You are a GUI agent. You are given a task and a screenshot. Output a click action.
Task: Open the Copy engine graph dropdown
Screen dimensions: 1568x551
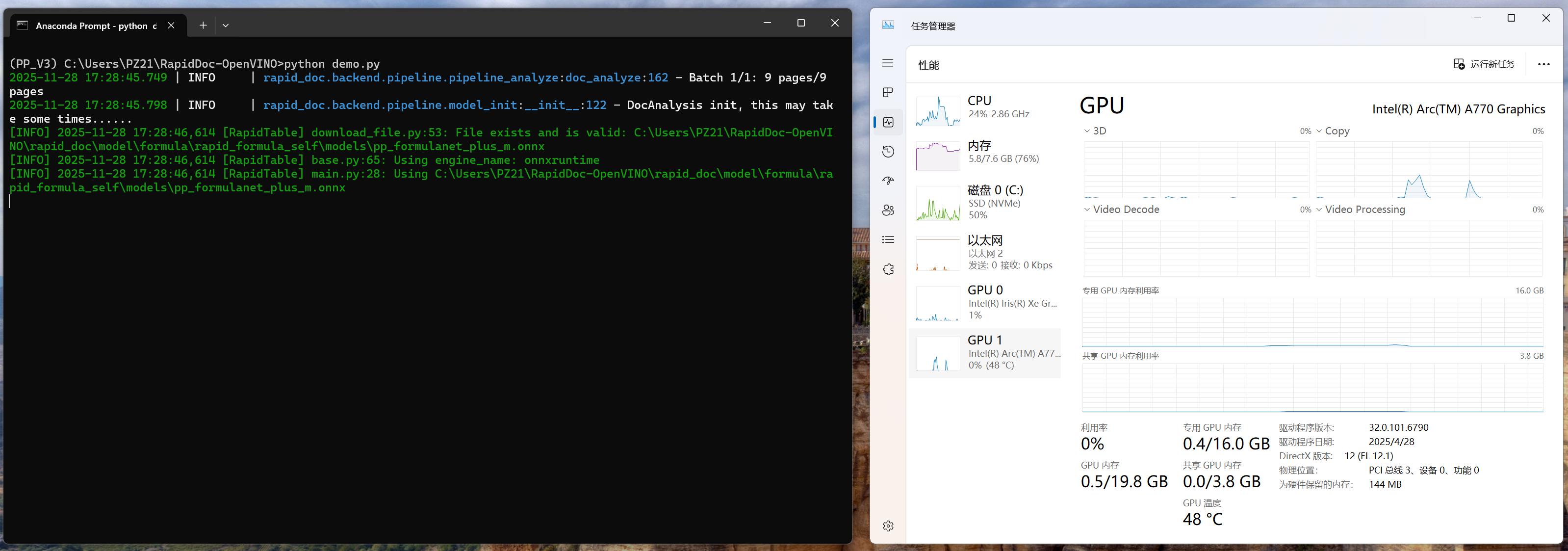pyautogui.click(x=1319, y=131)
